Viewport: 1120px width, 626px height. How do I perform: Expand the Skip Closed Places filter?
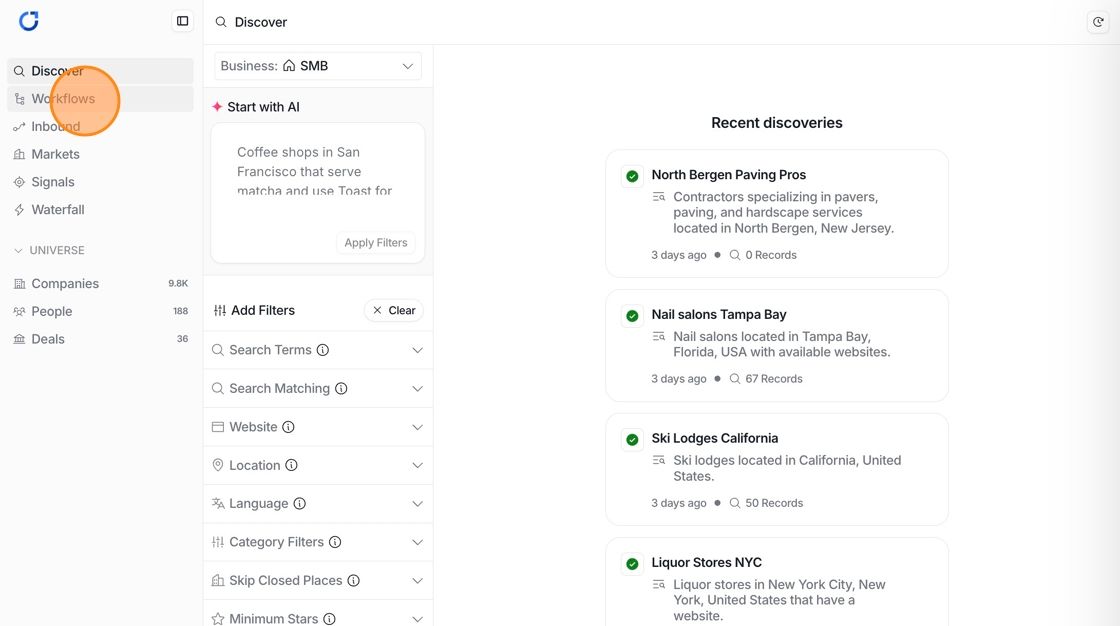click(x=318, y=580)
